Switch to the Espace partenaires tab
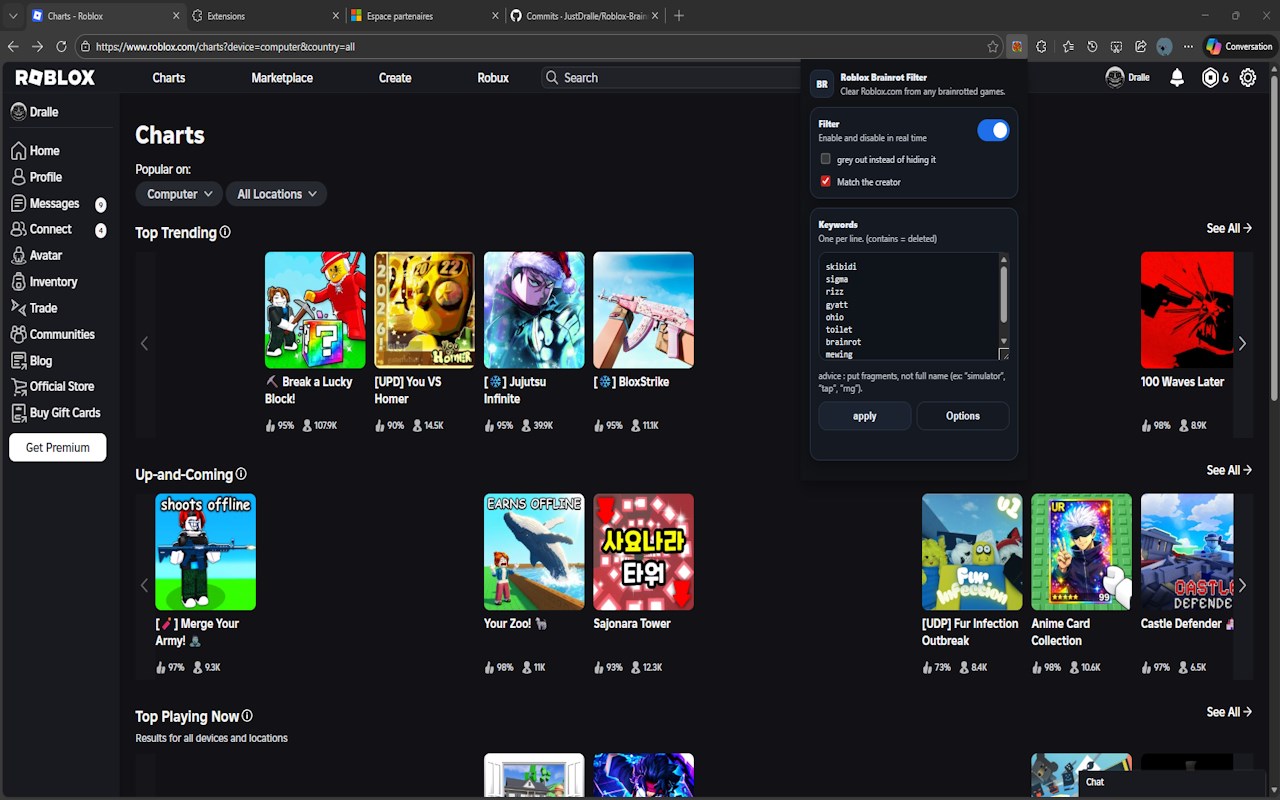 click(x=424, y=16)
